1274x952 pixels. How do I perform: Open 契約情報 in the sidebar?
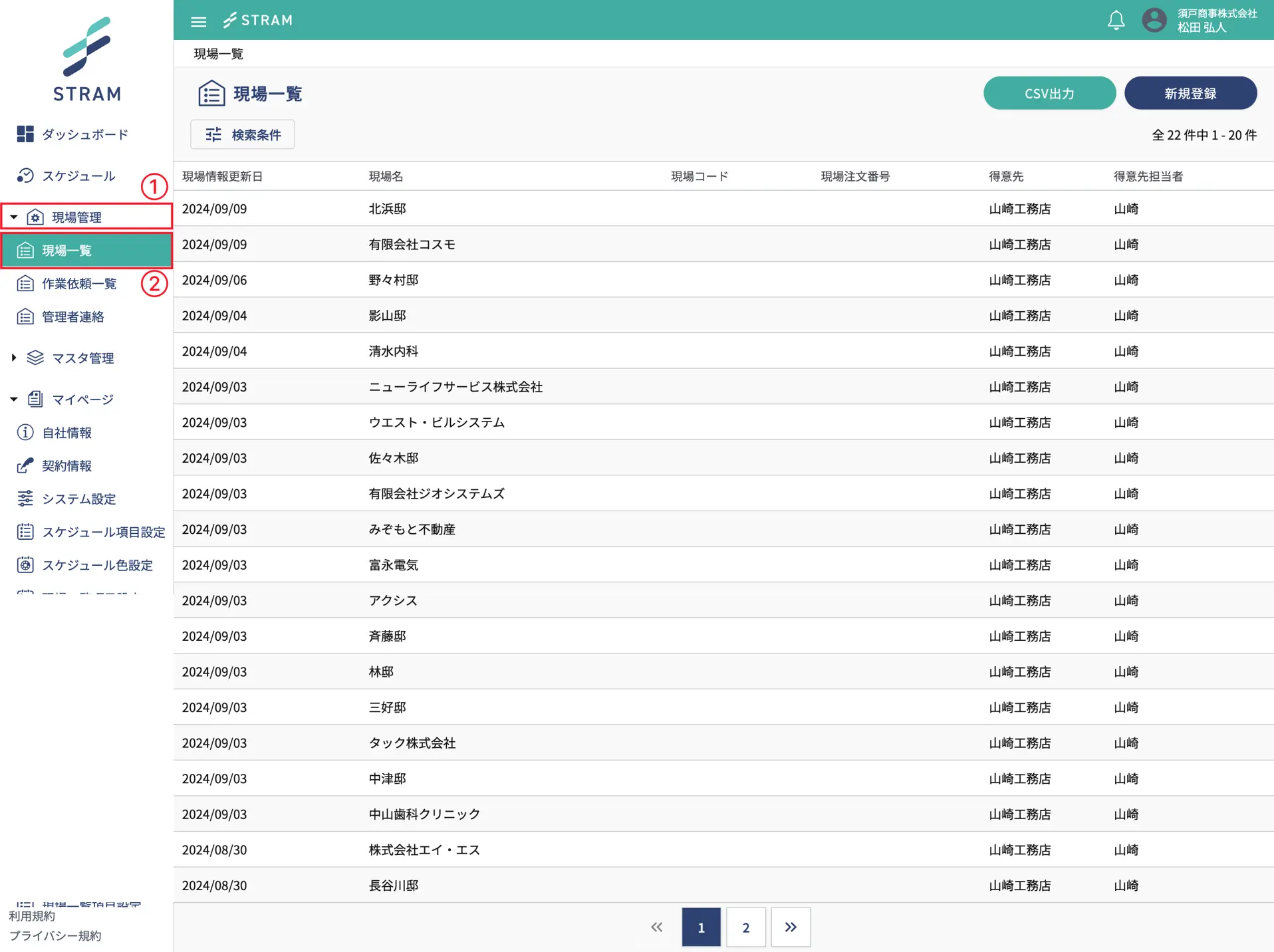pyautogui.click(x=66, y=466)
